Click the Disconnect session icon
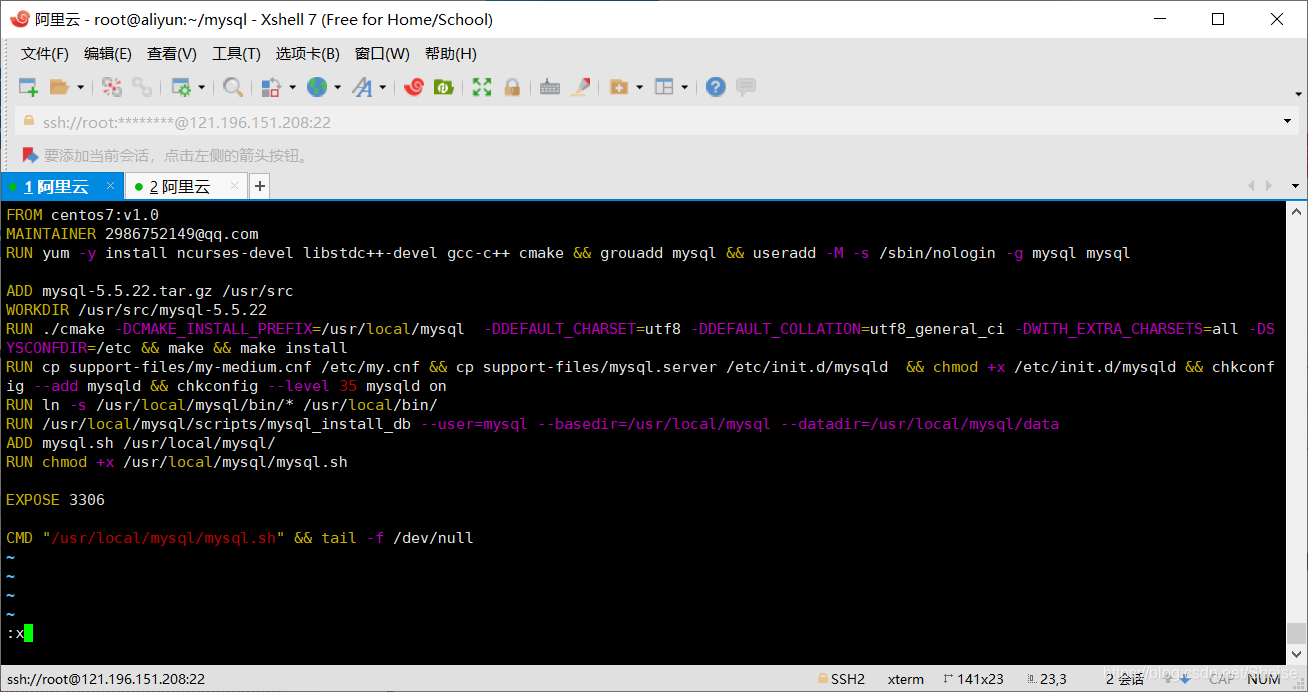Screen dimensions: 1308x692 [x=112, y=87]
